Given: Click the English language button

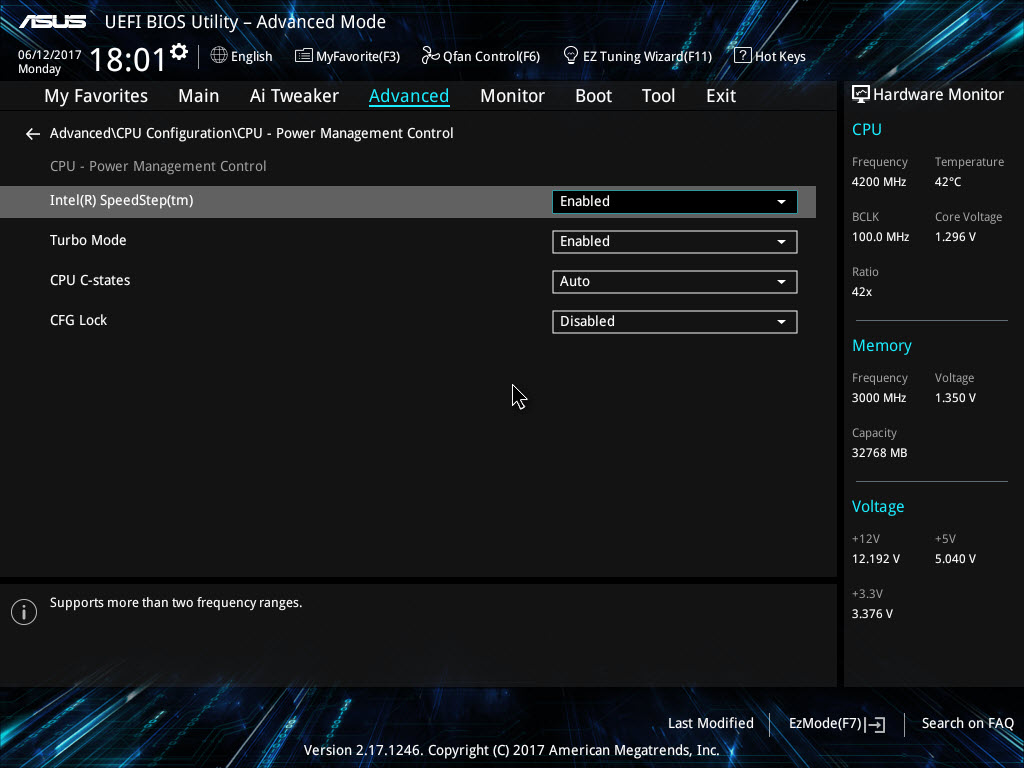Looking at the screenshot, I should [242, 56].
